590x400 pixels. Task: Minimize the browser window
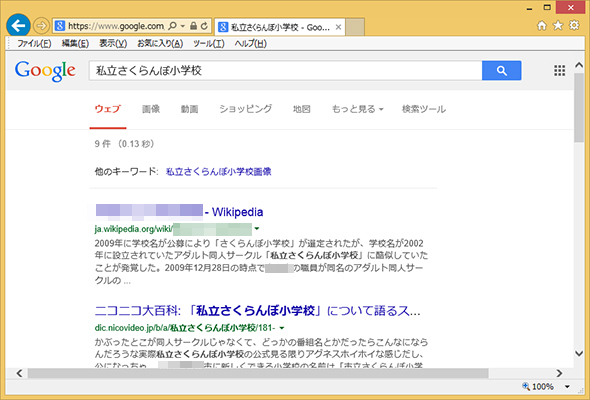[x=529, y=8]
